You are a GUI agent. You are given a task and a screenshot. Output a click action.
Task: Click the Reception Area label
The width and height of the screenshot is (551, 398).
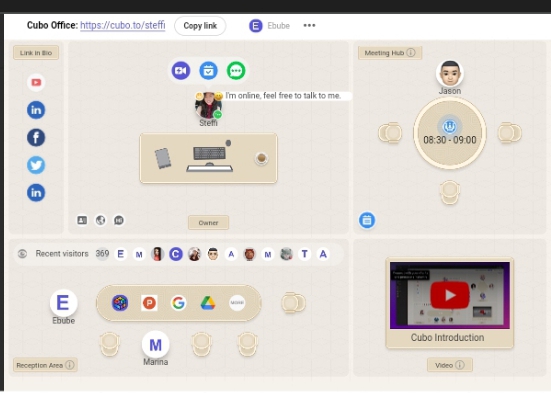point(40,365)
